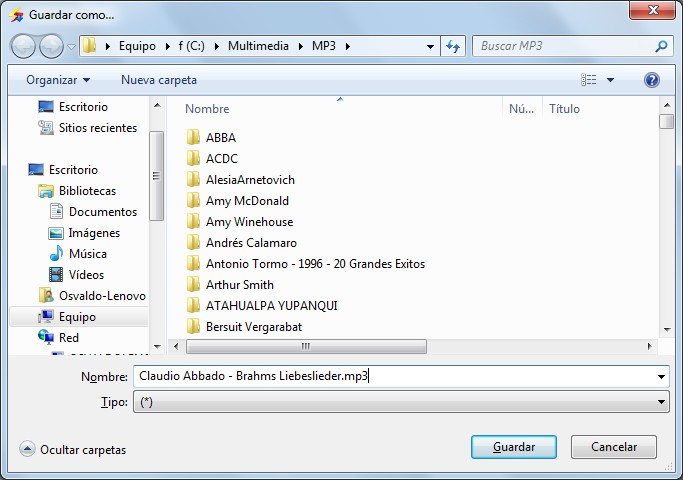
Task: Open help with the question mark icon
Action: [652, 80]
